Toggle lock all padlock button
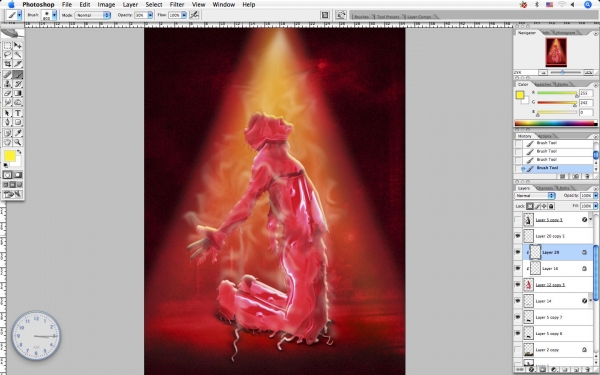Image resolution: width=600 pixels, height=375 pixels. tap(551, 206)
